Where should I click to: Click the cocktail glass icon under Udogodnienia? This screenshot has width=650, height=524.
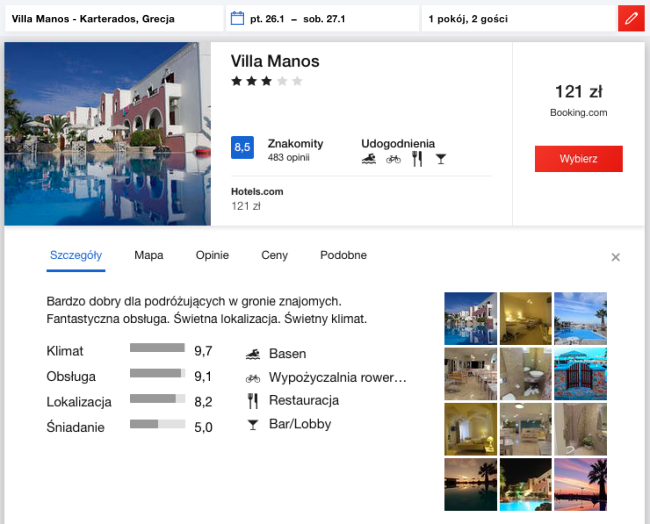tap(441, 159)
